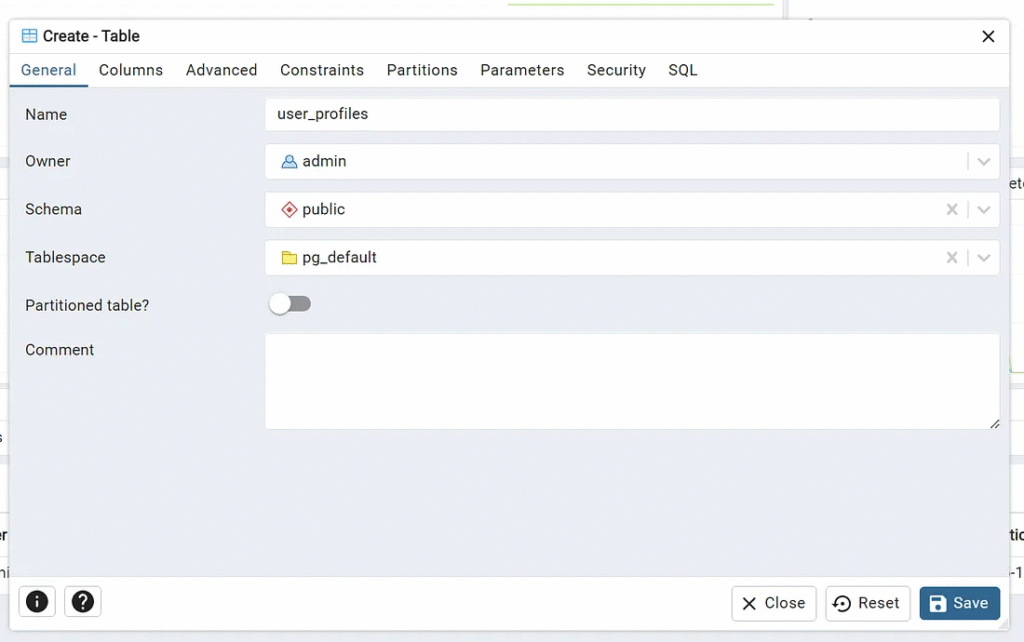This screenshot has width=1024, height=642.
Task: Go to the Parameters tab
Action: point(522,71)
